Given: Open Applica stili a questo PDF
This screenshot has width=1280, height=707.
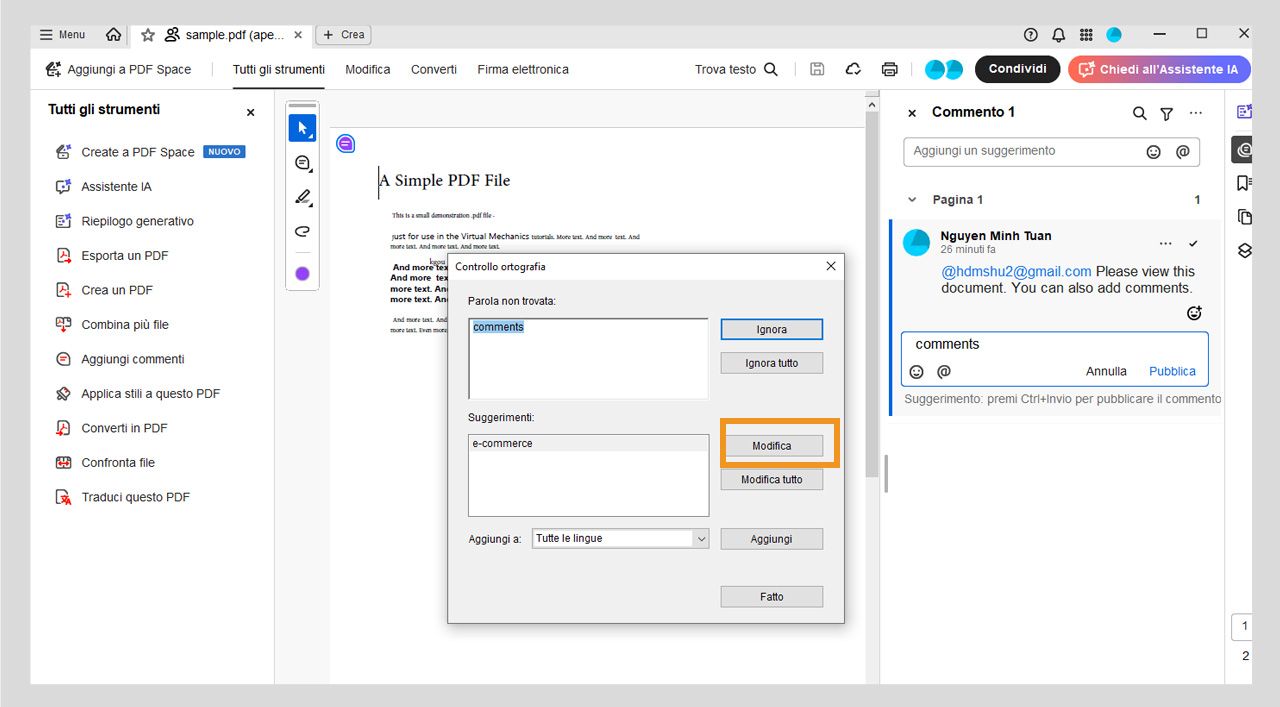Looking at the screenshot, I should pos(137,394).
